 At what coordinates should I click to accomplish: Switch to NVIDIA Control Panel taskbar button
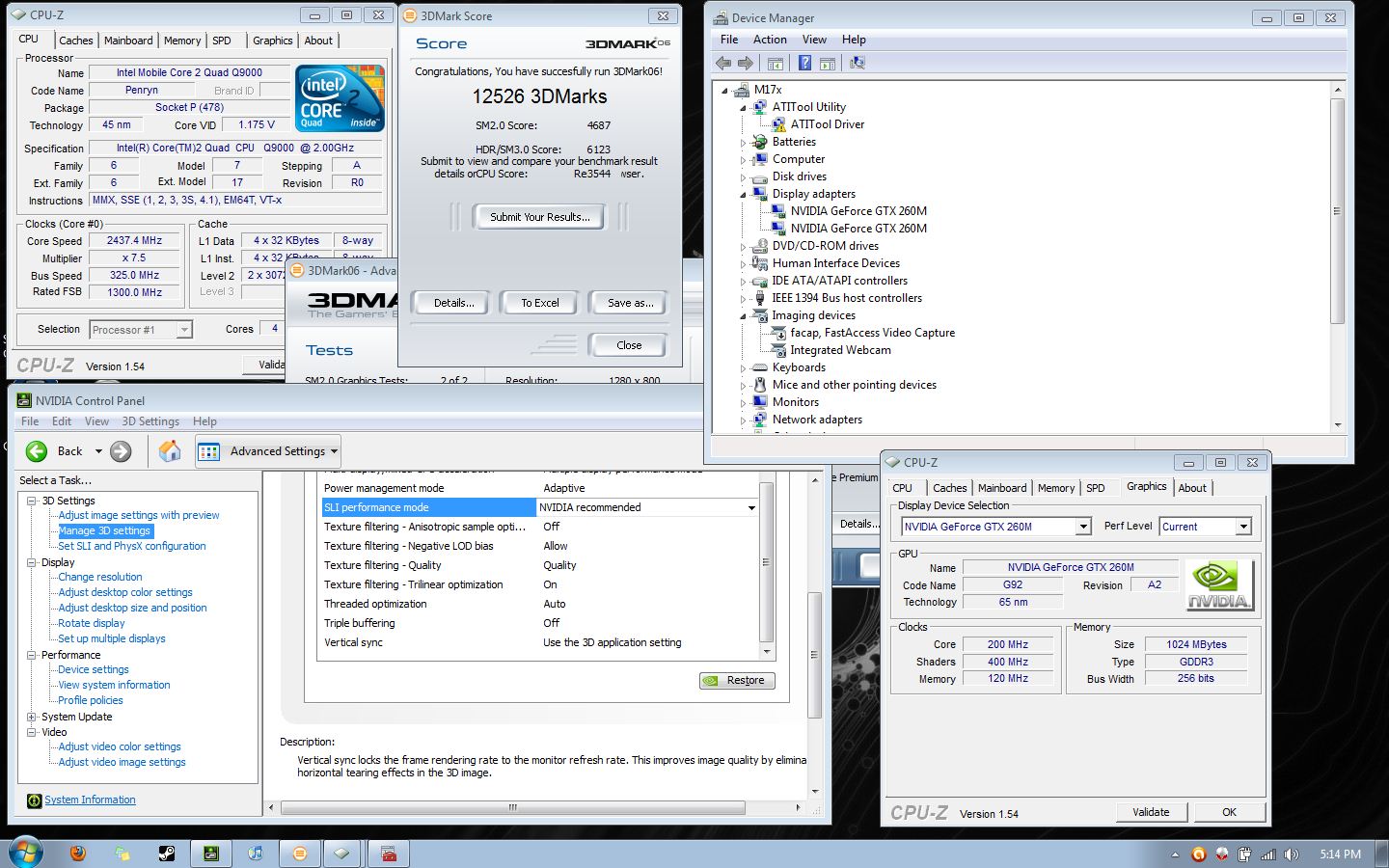(210, 854)
